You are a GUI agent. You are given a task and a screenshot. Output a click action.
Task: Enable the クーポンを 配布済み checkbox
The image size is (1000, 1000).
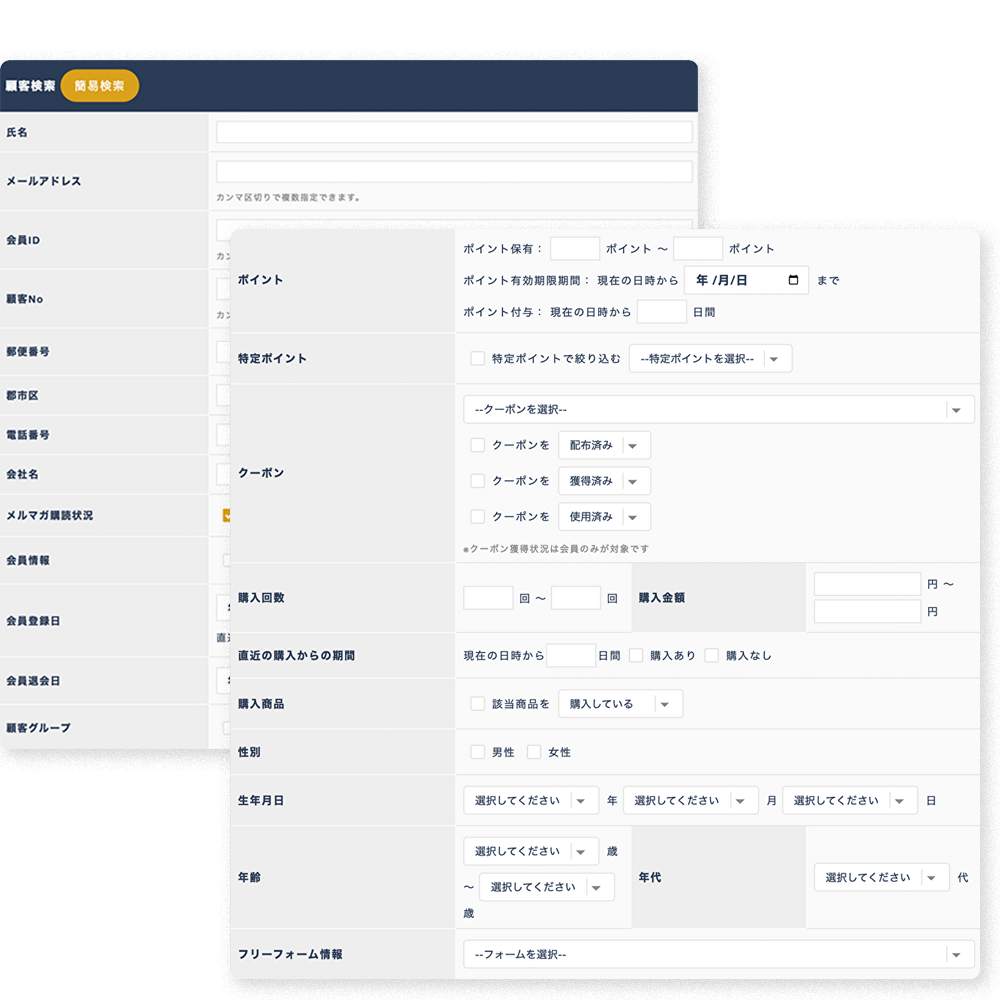coord(478,445)
